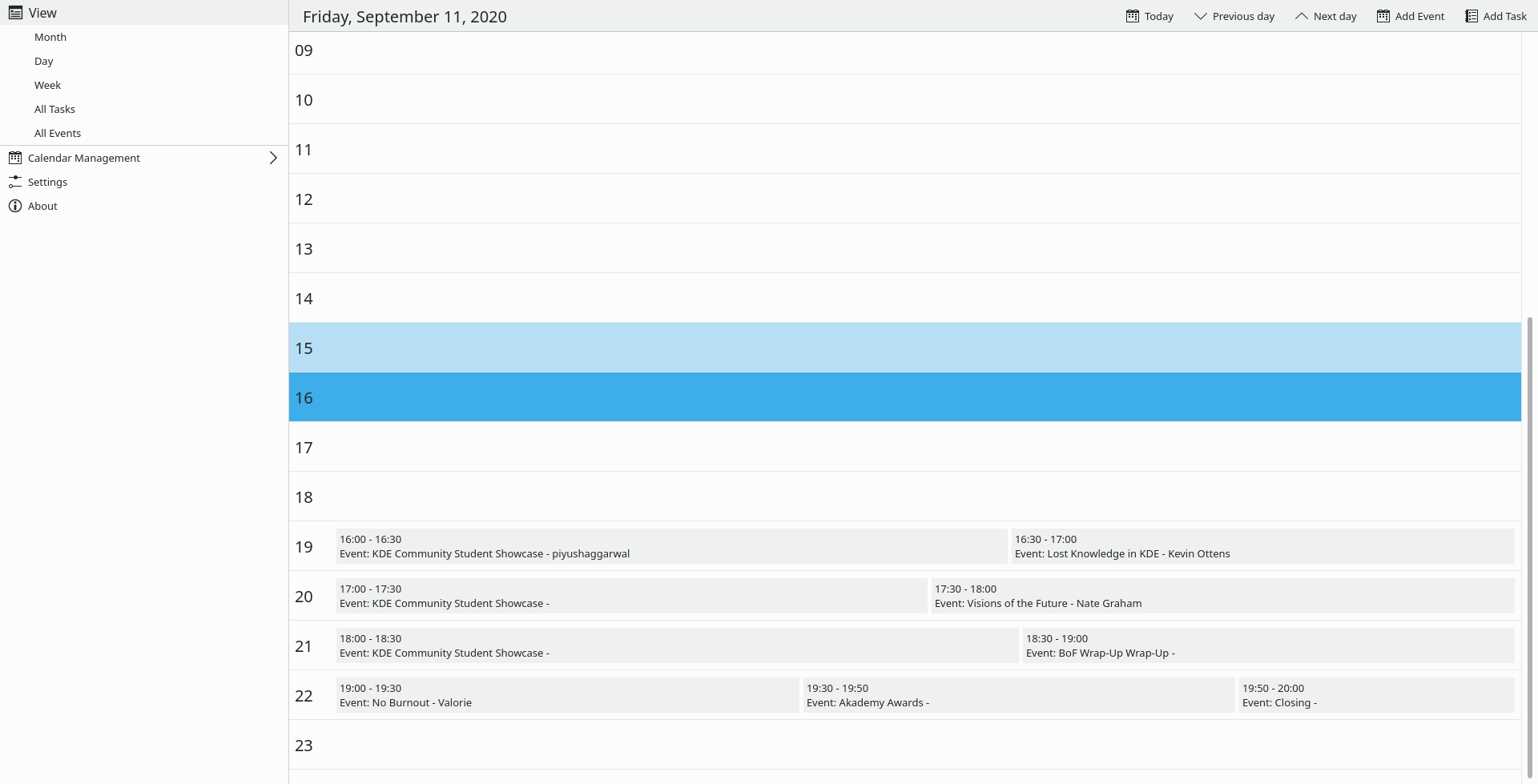1538x784 pixels.
Task: Switch to Week view
Action: point(47,85)
